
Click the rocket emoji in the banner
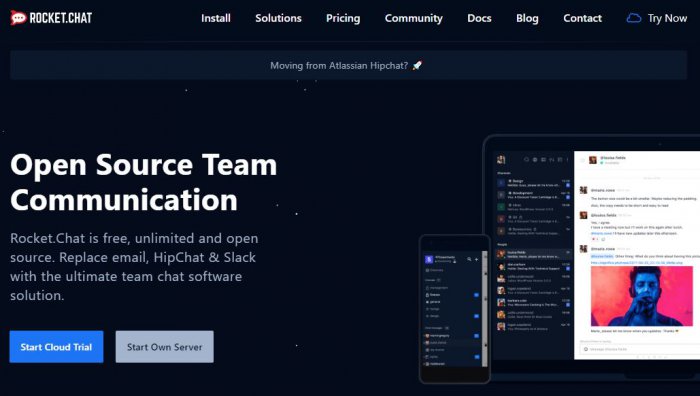click(417, 65)
